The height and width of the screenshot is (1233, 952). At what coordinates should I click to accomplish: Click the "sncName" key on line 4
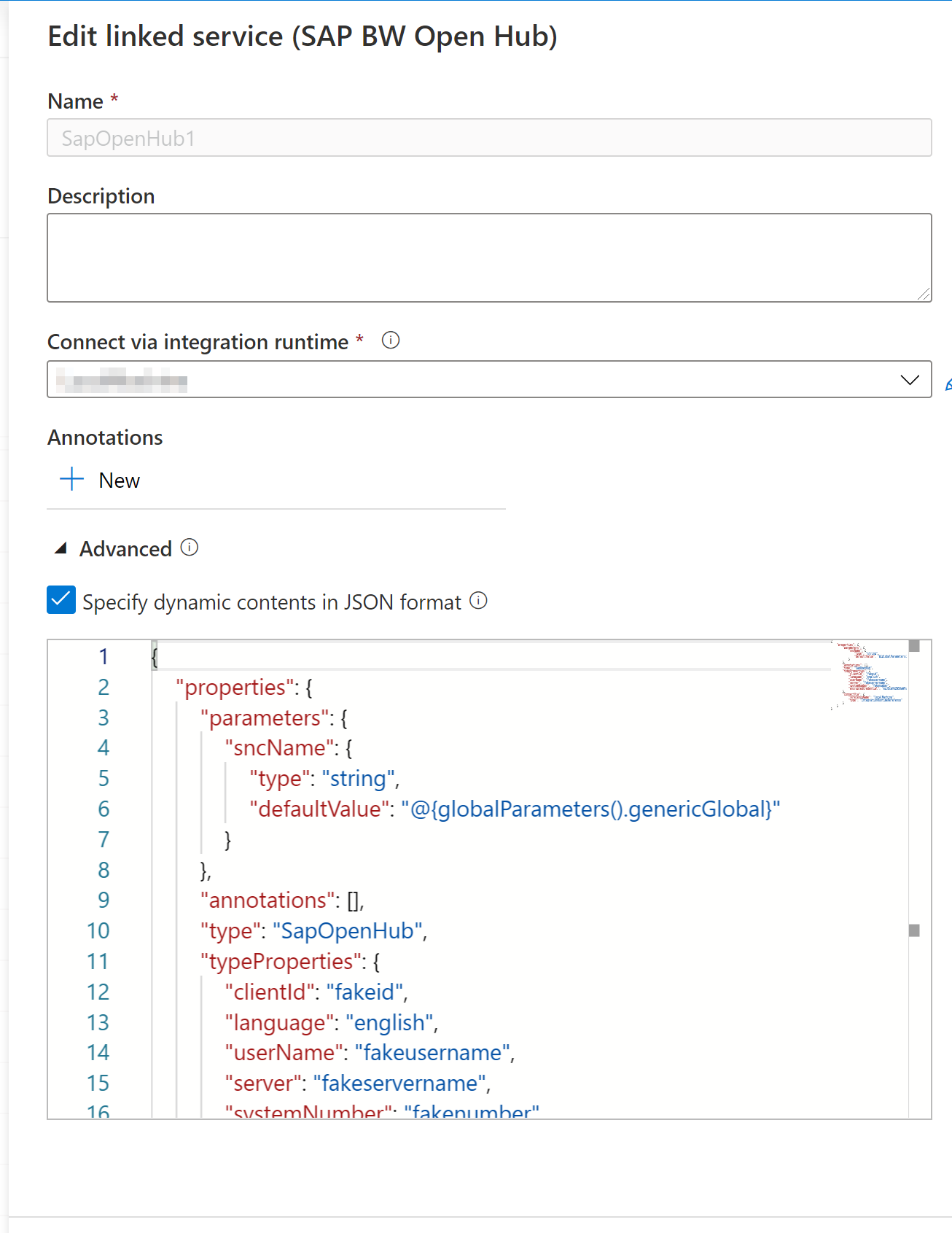[x=280, y=748]
